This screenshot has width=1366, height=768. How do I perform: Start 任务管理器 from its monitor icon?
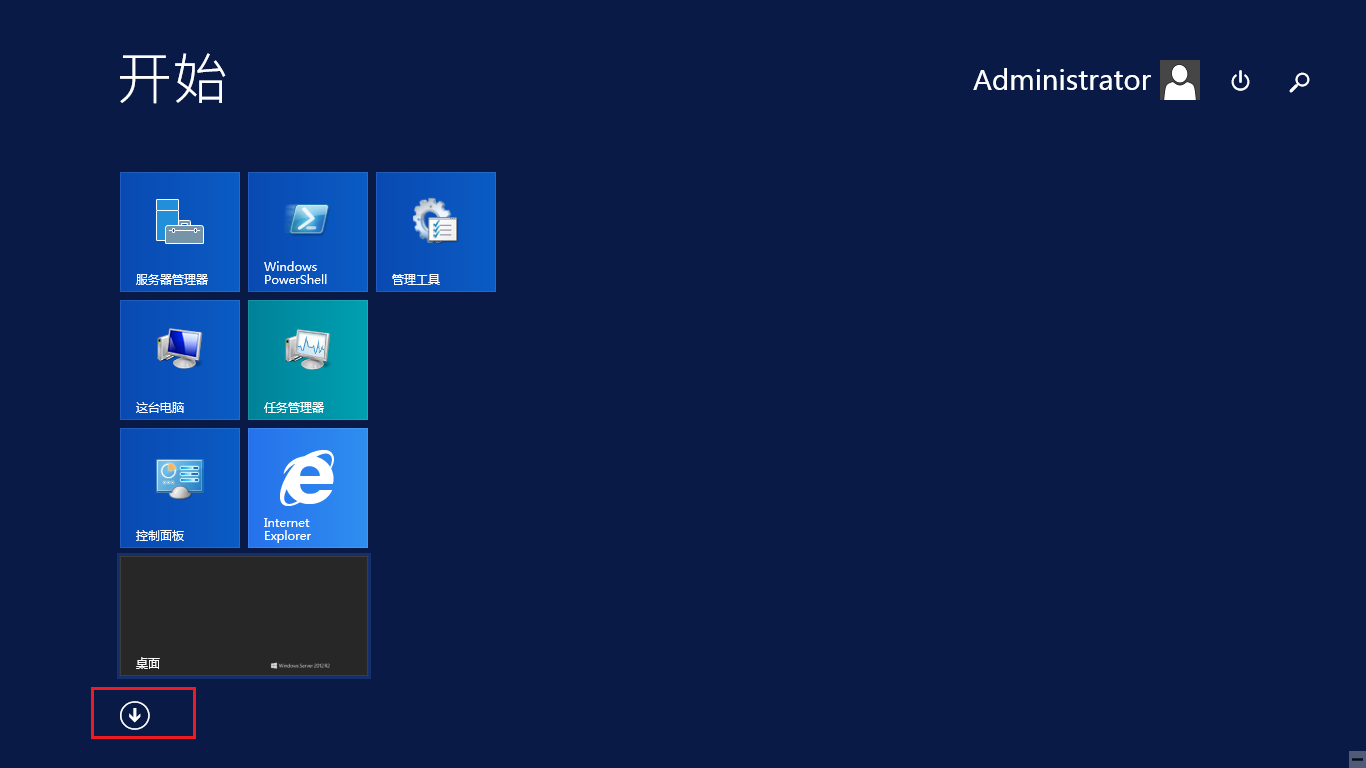(307, 349)
